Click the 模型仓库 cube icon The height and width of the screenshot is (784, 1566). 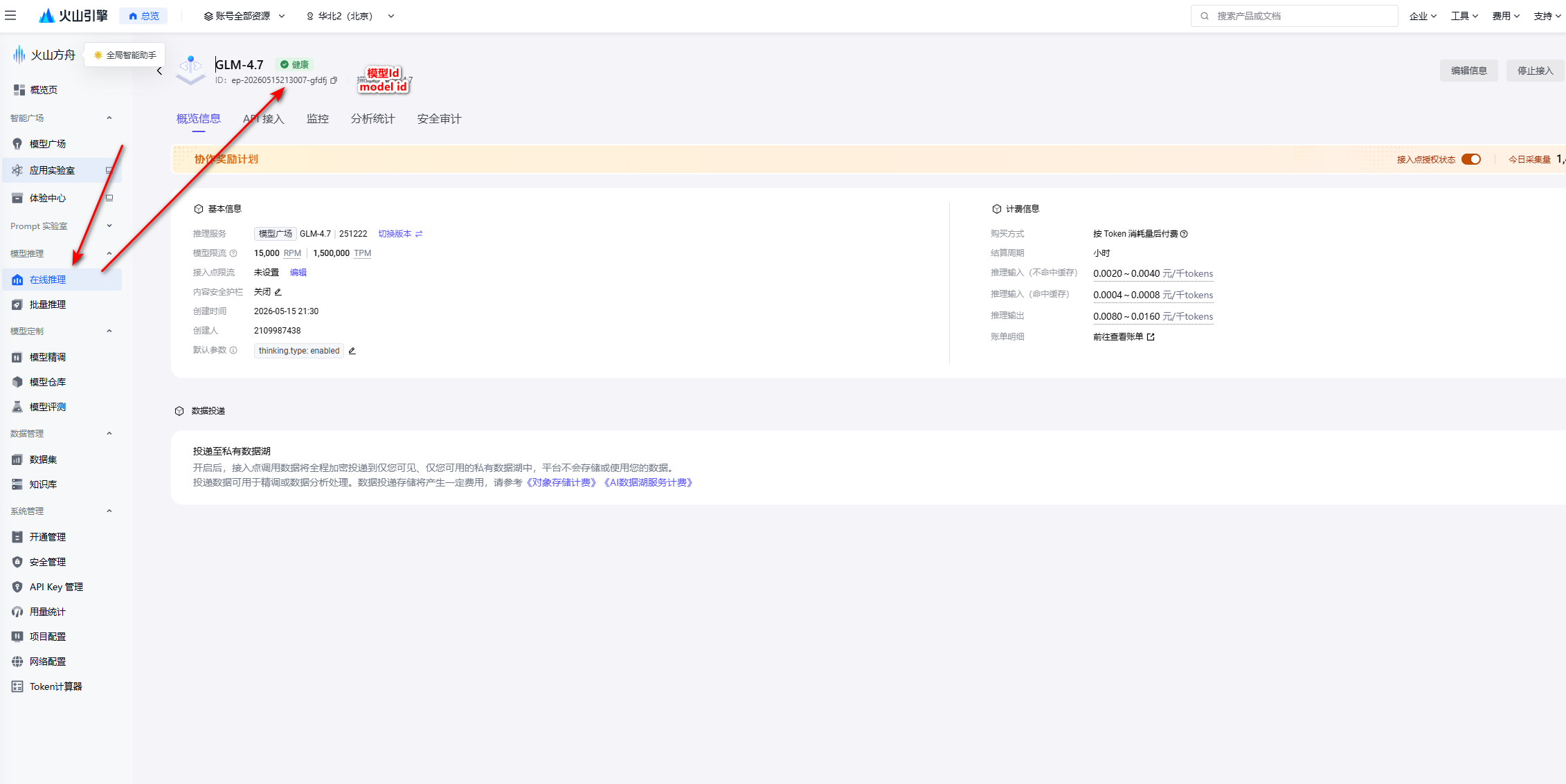[17, 382]
